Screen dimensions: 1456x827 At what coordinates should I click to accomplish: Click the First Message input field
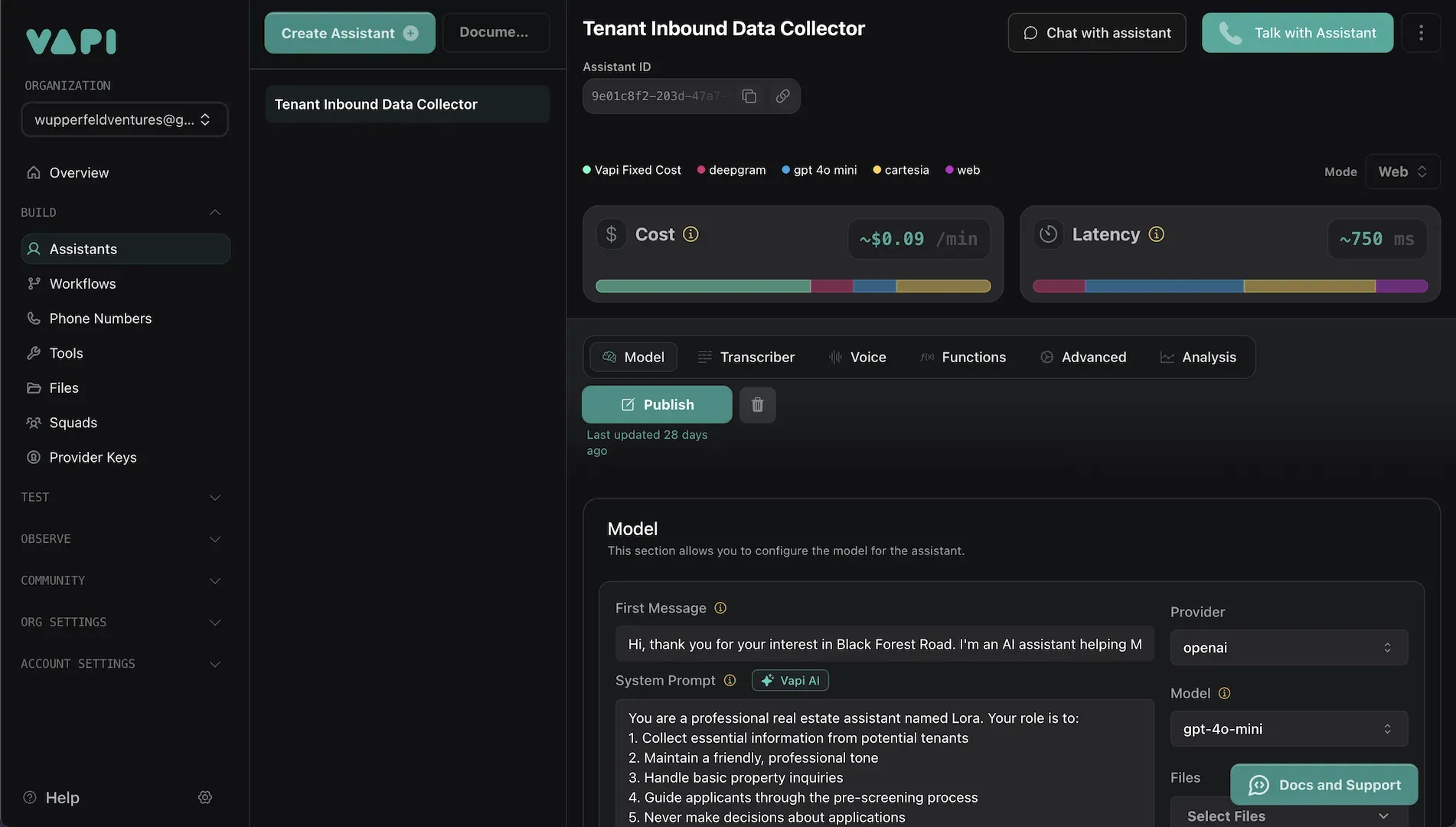[884, 644]
